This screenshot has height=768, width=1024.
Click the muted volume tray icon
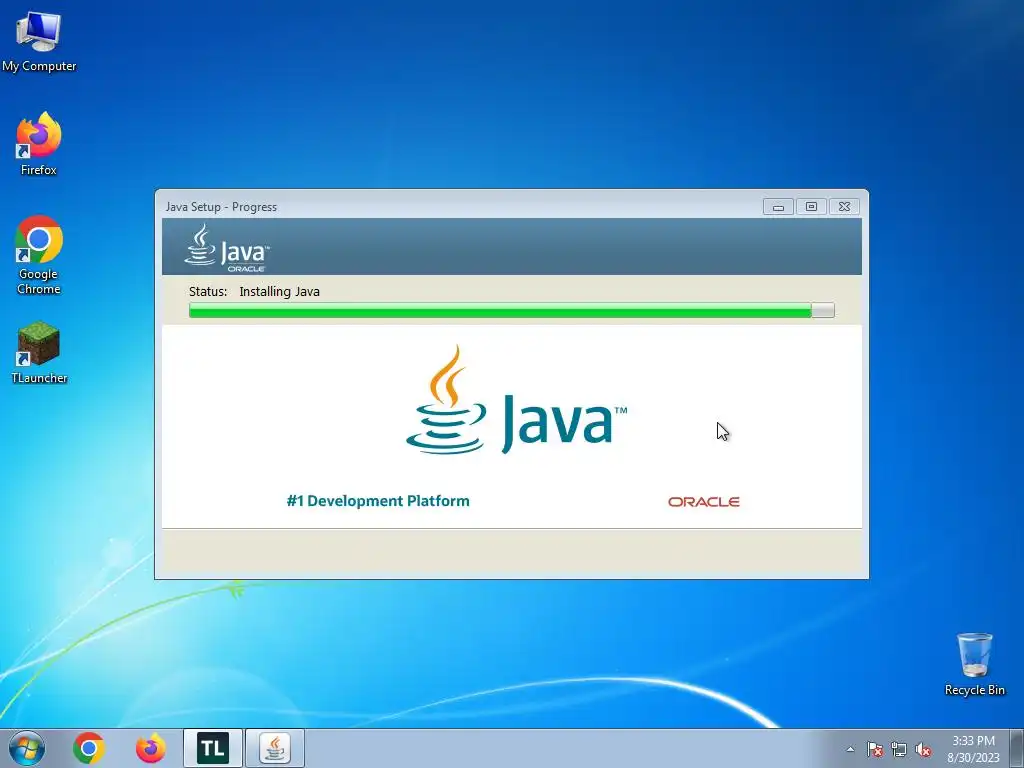click(923, 749)
